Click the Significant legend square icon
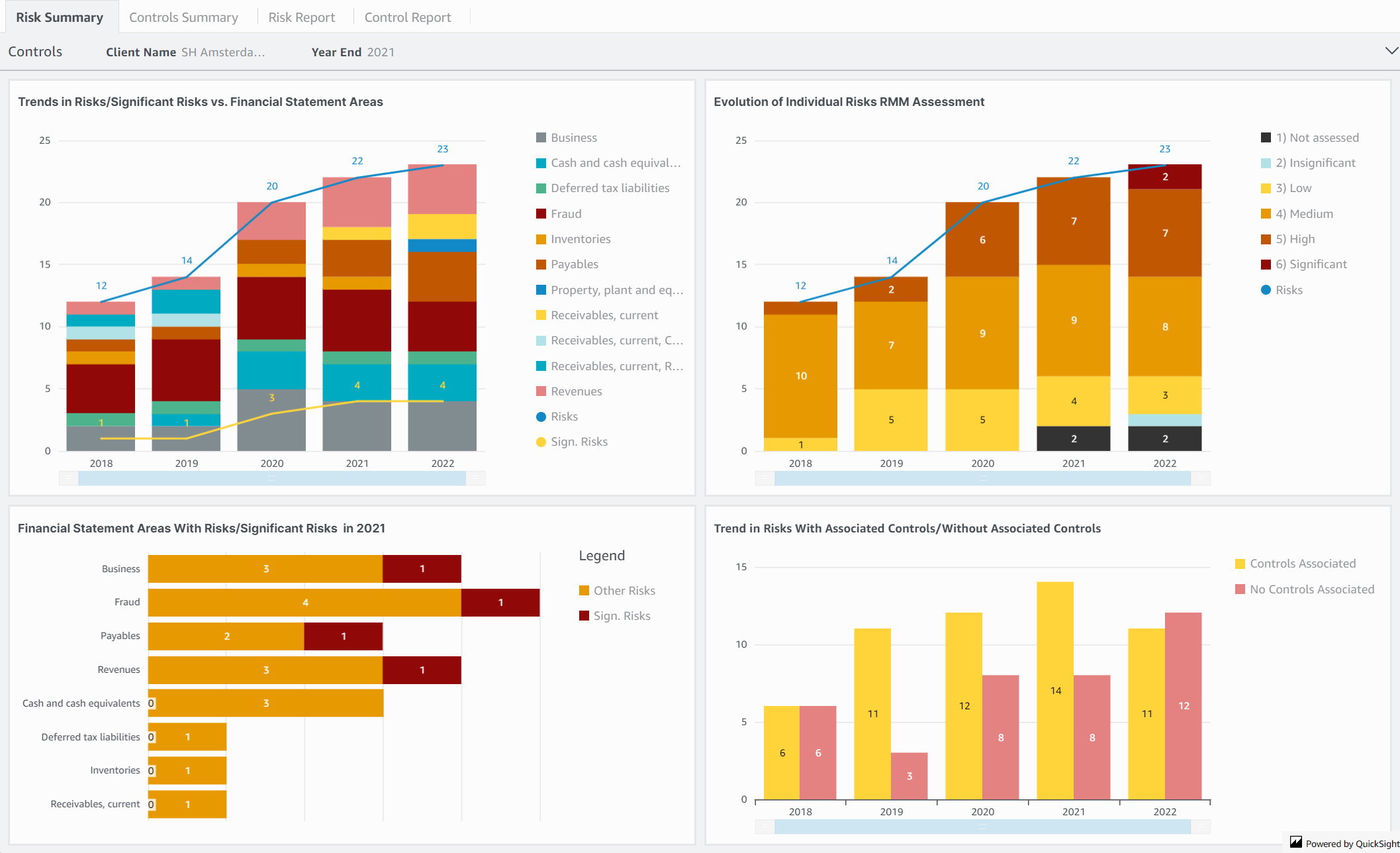The height and width of the screenshot is (853, 1400). pos(1266,264)
